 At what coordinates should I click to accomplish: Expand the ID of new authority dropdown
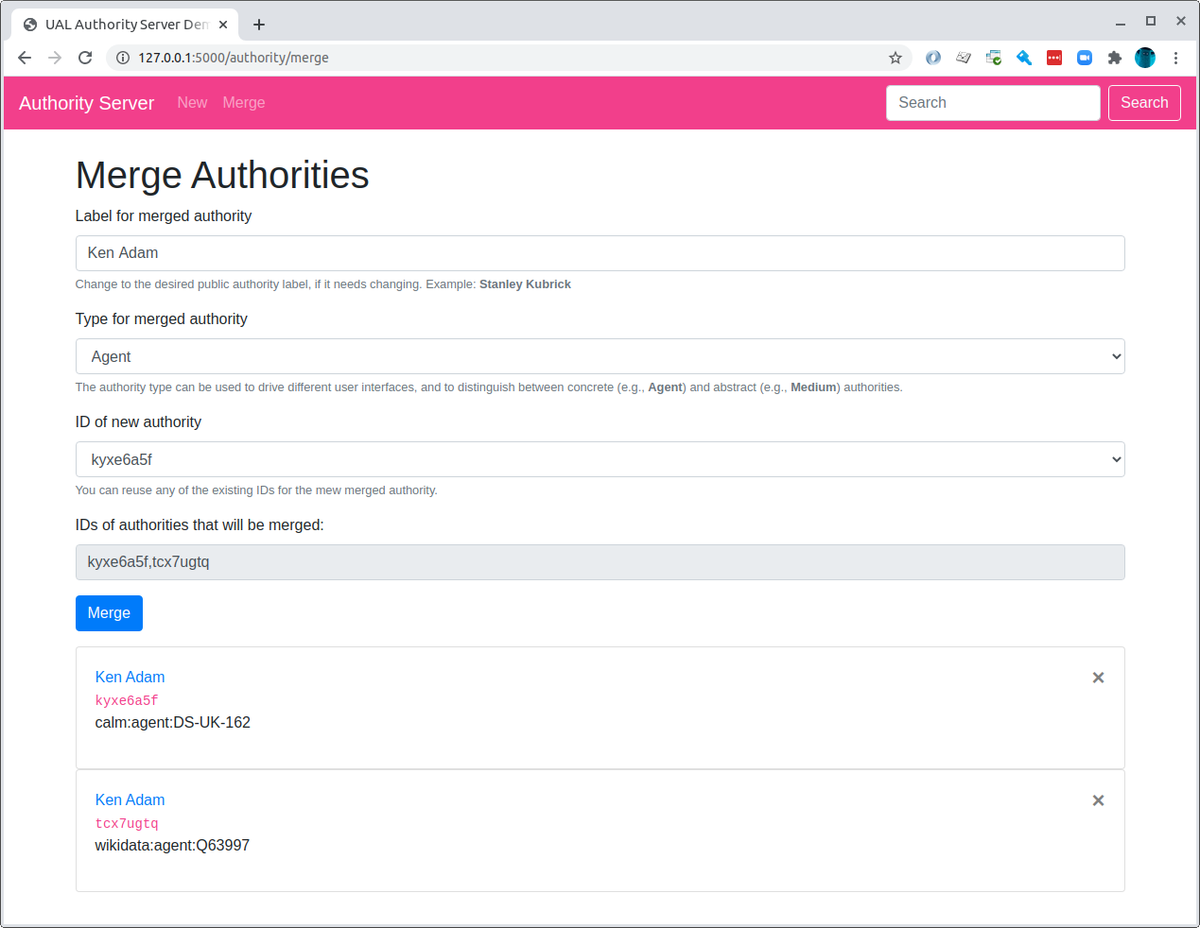[x=600, y=459]
